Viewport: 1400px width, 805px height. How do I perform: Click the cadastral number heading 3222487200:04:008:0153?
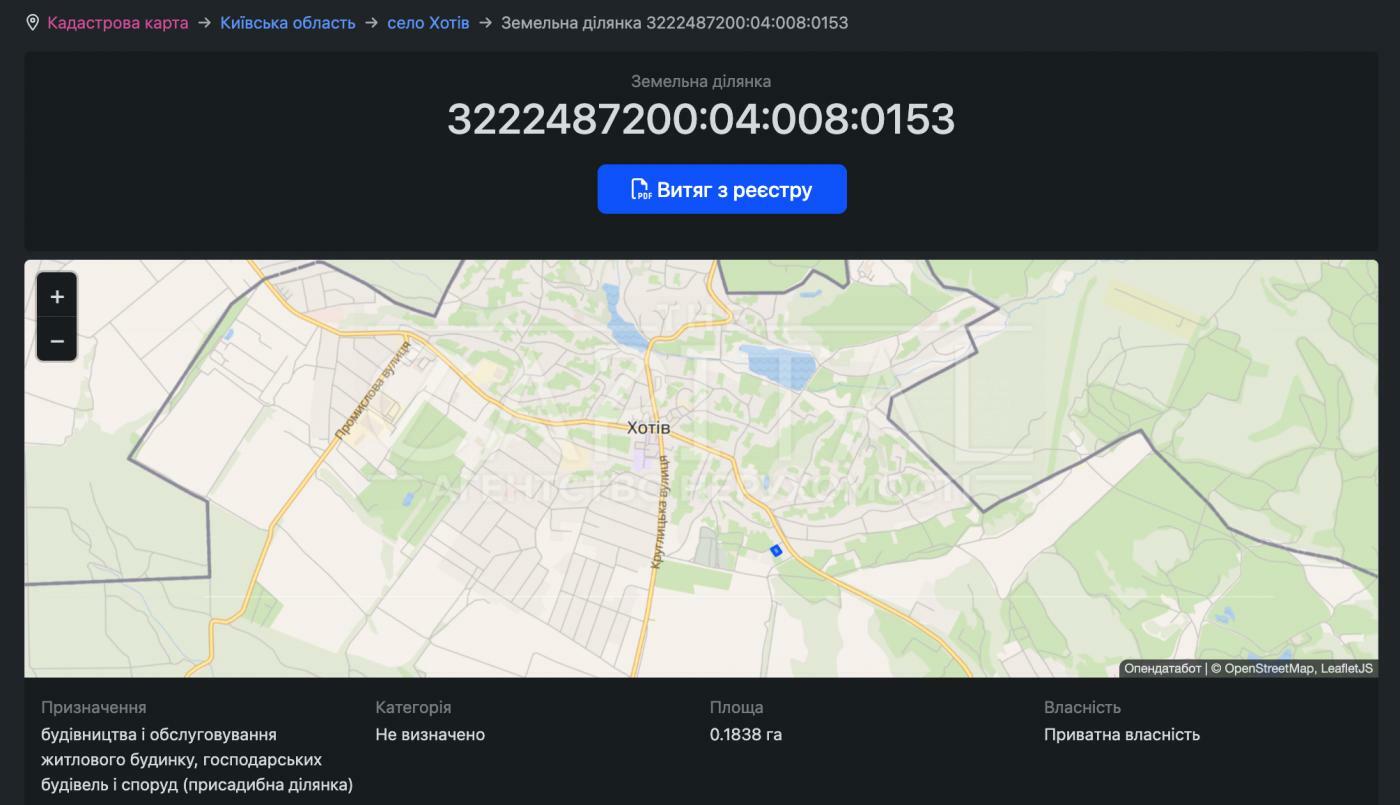(x=700, y=119)
